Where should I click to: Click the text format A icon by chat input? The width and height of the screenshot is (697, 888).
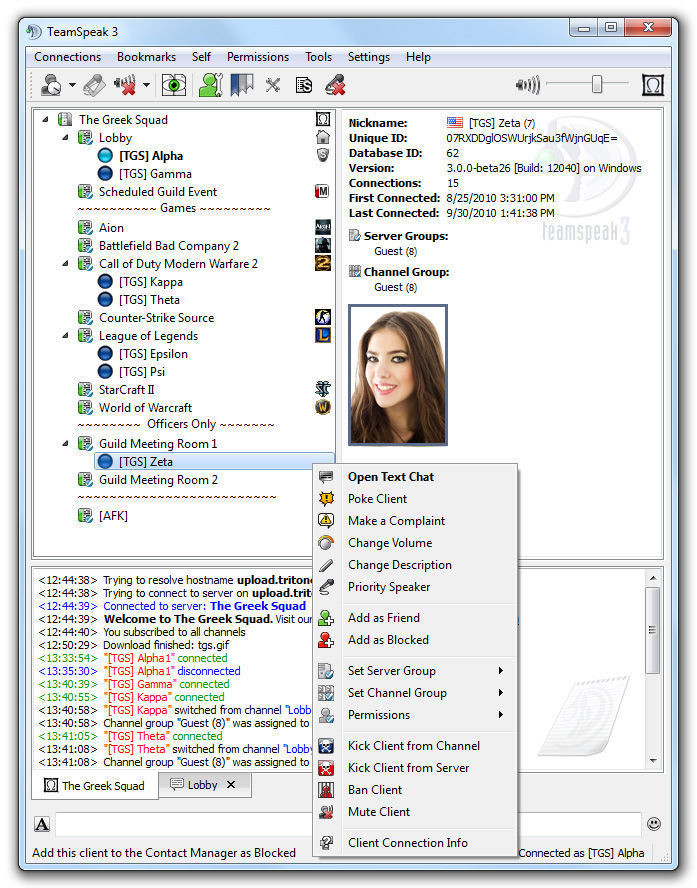tap(42, 824)
